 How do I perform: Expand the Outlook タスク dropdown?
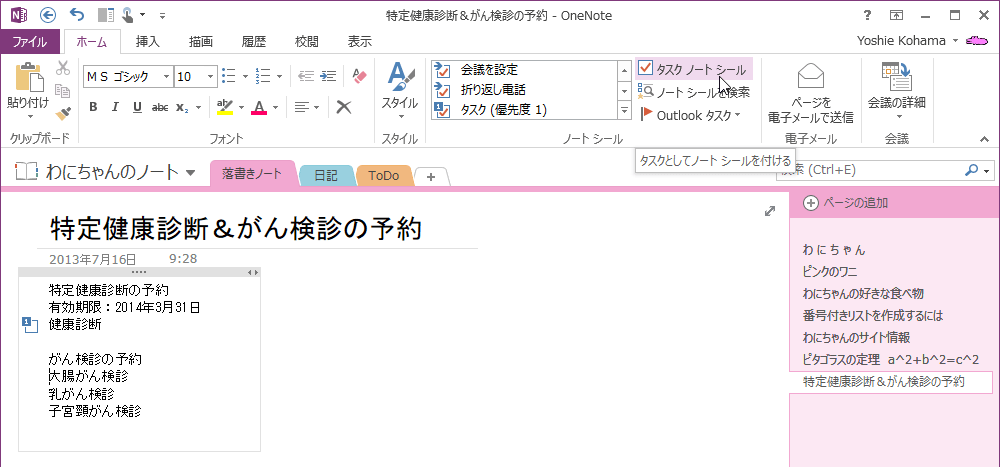pyautogui.click(x=737, y=115)
